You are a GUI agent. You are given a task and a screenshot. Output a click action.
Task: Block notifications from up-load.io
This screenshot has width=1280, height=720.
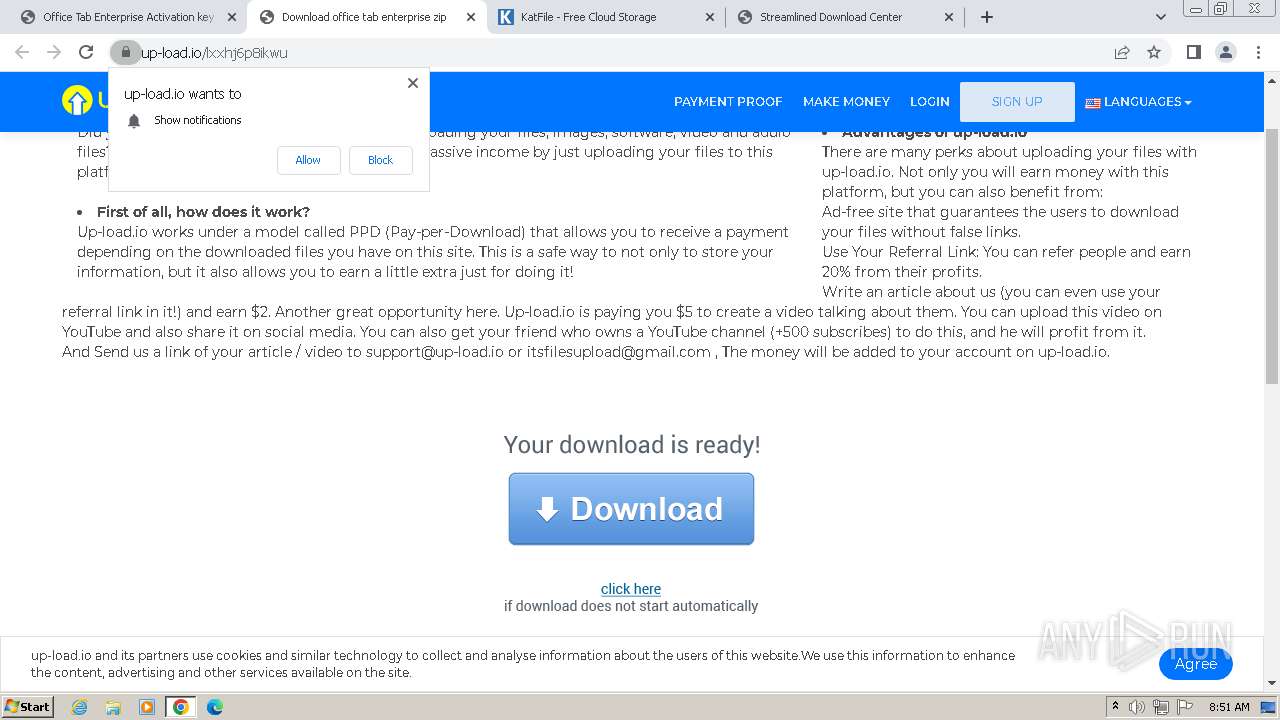tap(380, 160)
